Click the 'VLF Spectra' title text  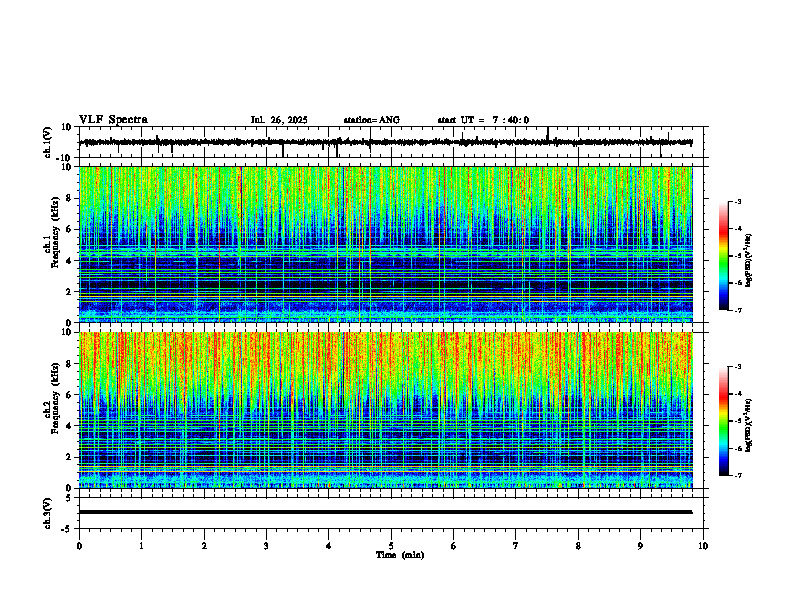click(113, 120)
